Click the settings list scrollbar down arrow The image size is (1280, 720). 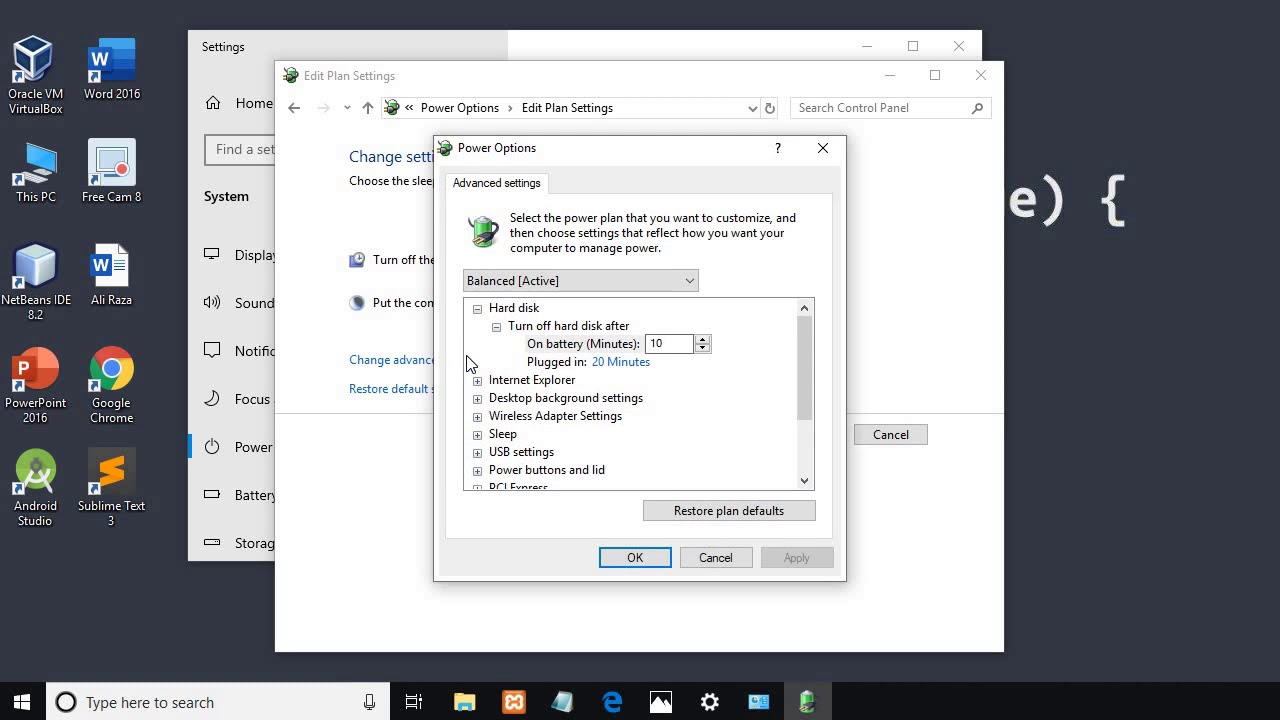805,481
